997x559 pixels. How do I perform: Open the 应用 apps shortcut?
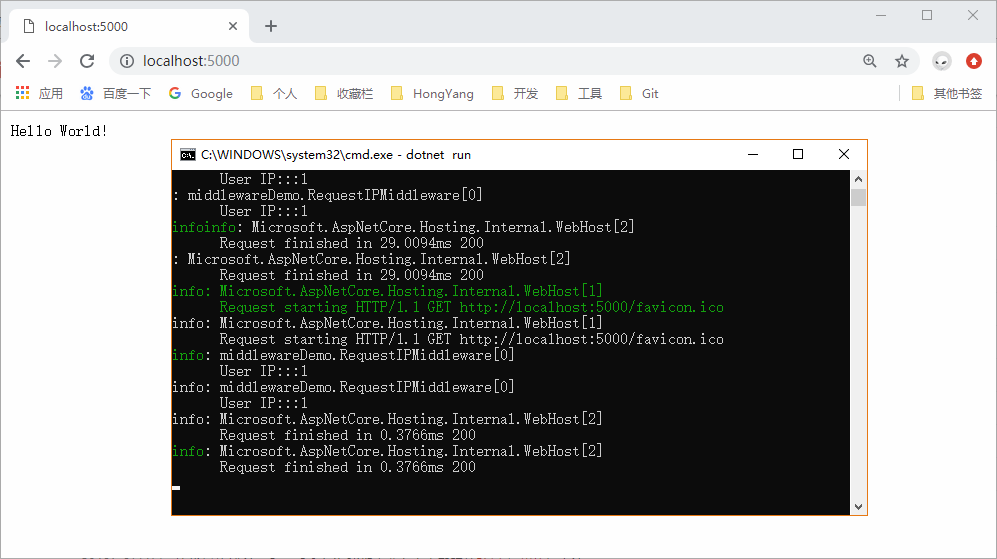(39, 93)
